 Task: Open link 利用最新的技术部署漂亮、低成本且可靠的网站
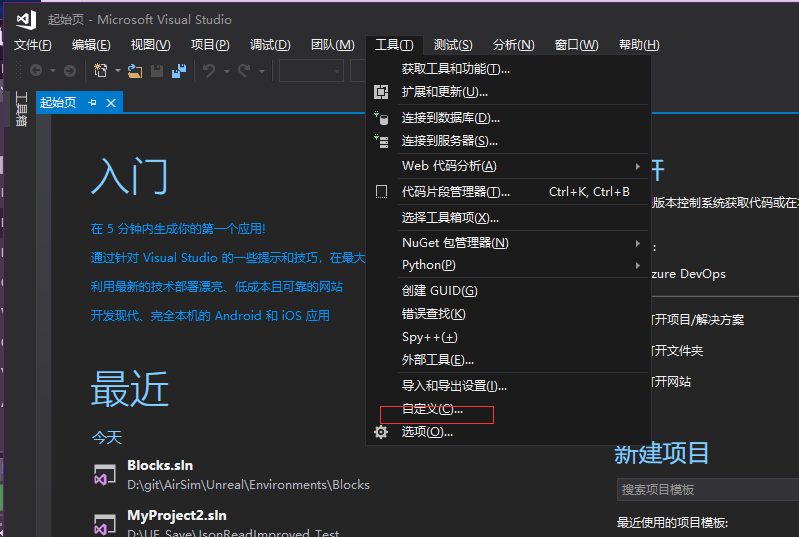(x=217, y=287)
